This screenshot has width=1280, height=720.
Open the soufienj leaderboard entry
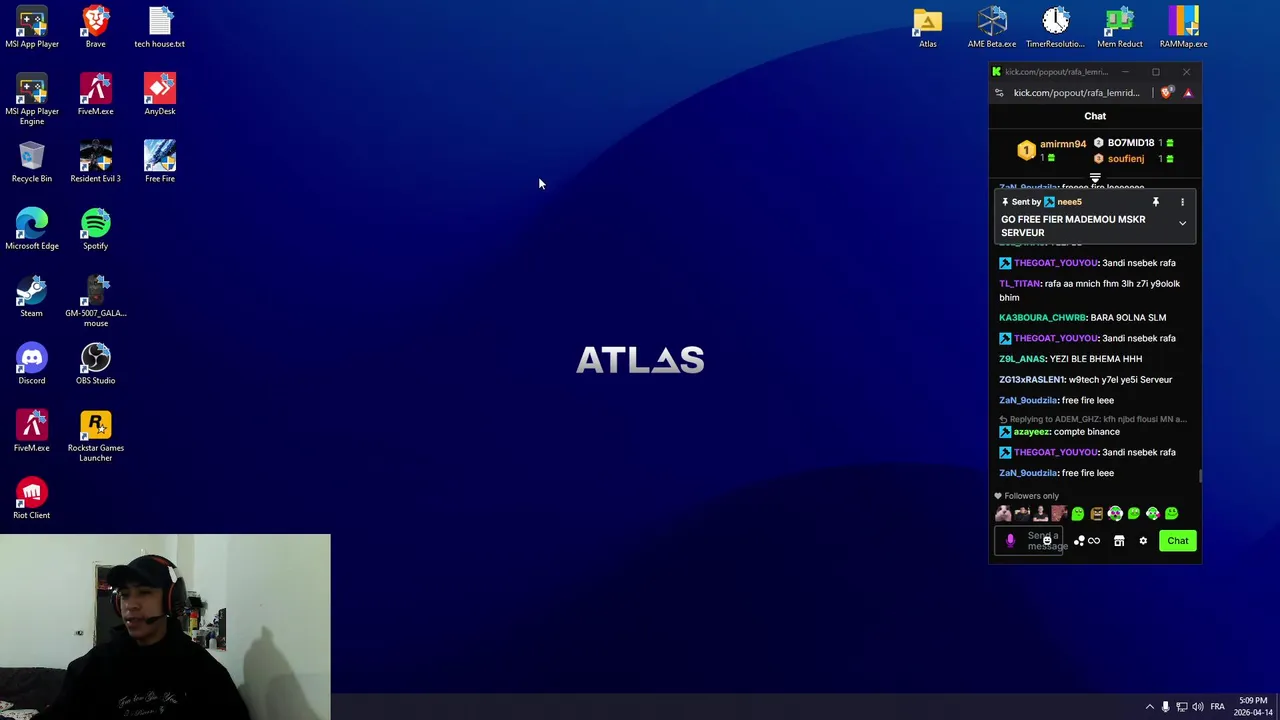click(1133, 159)
